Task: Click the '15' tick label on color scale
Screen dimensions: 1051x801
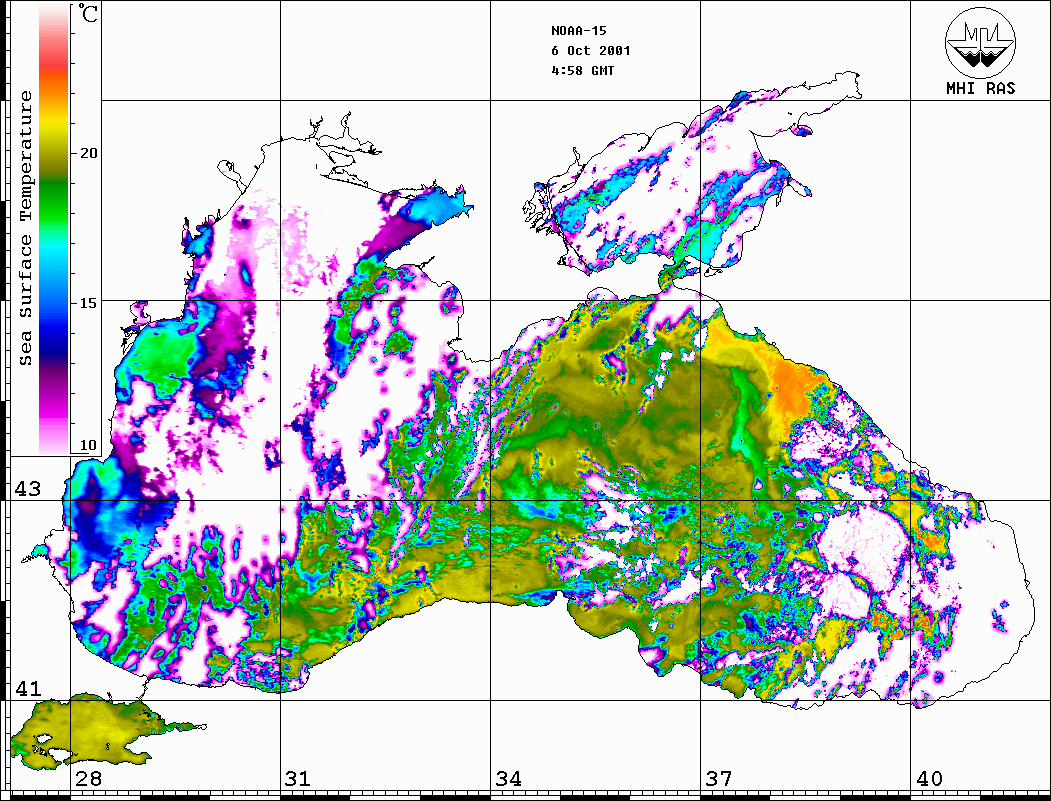Action: [x=88, y=303]
